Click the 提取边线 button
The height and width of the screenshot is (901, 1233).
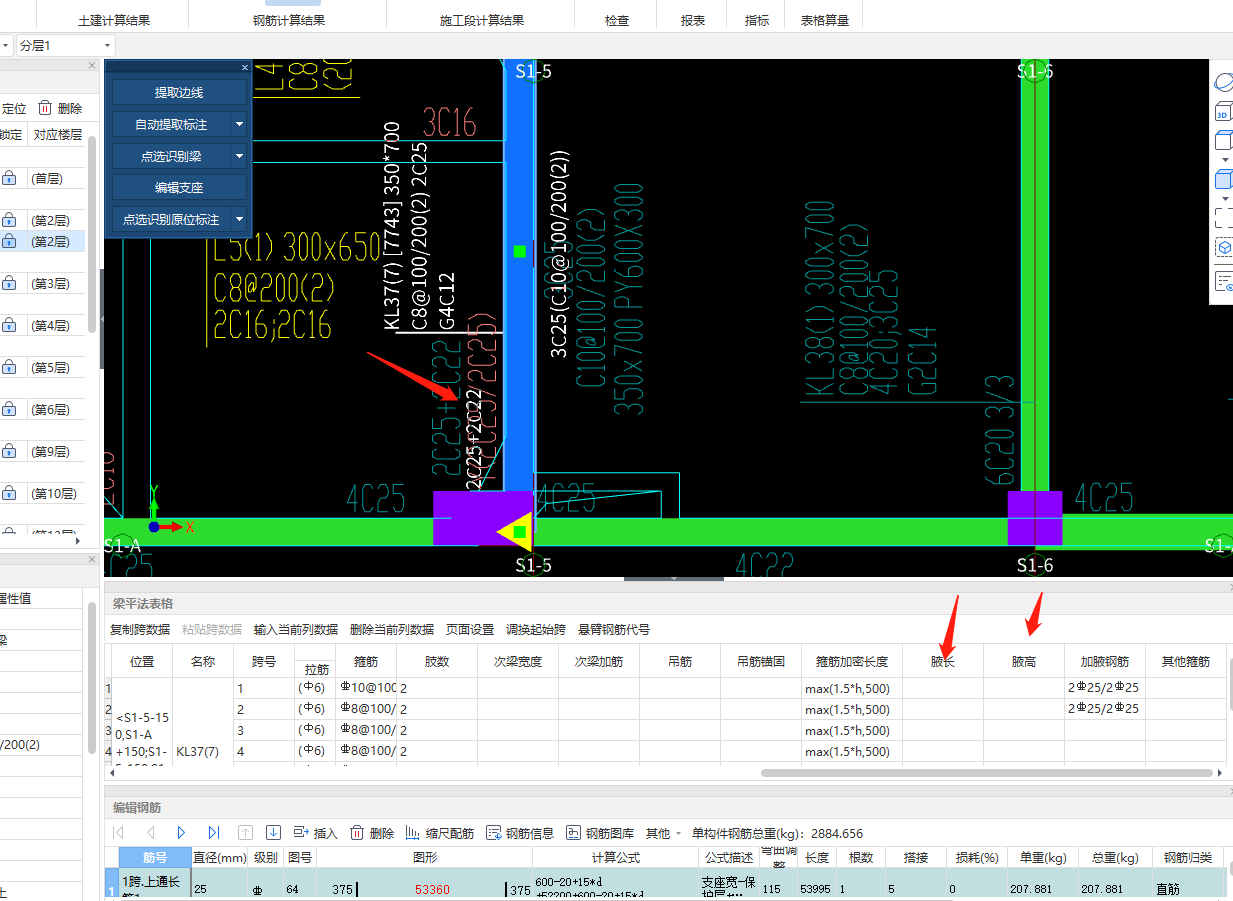tap(179, 93)
